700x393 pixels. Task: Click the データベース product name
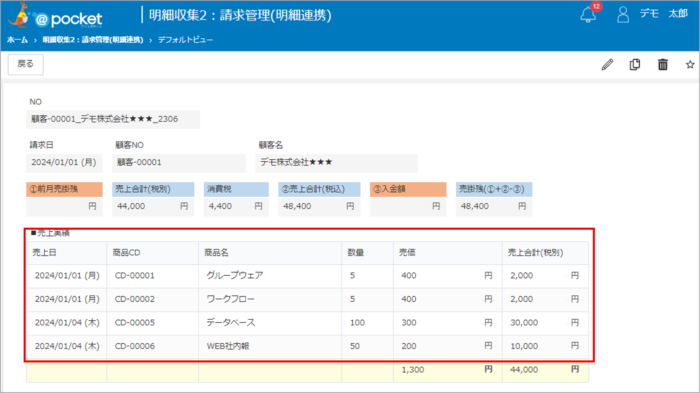click(x=230, y=322)
